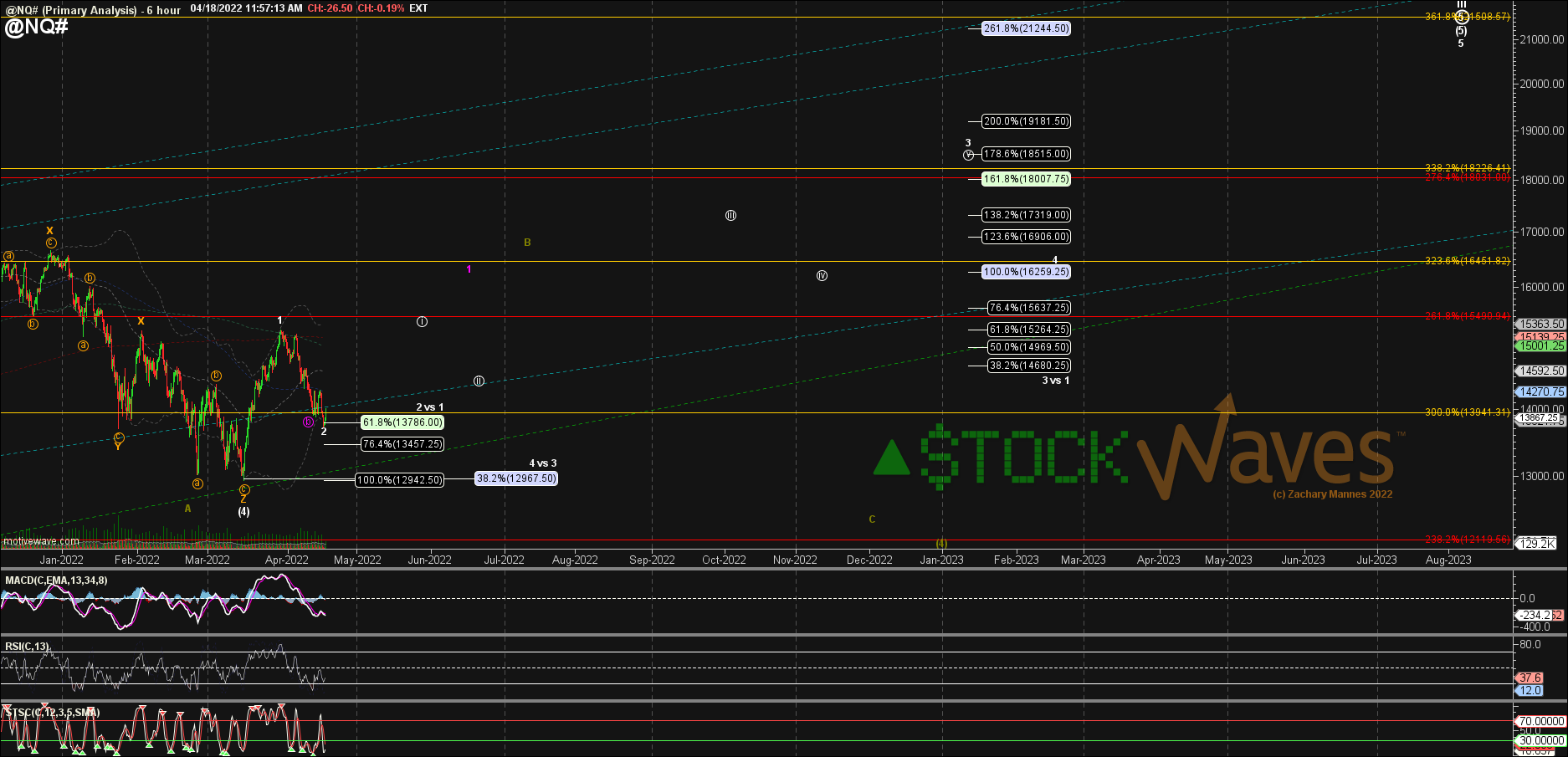Viewport: 1568px width, 757px height.
Task: Select the '38.2%(14680.25)' Fibonacci label
Action: point(1029,366)
